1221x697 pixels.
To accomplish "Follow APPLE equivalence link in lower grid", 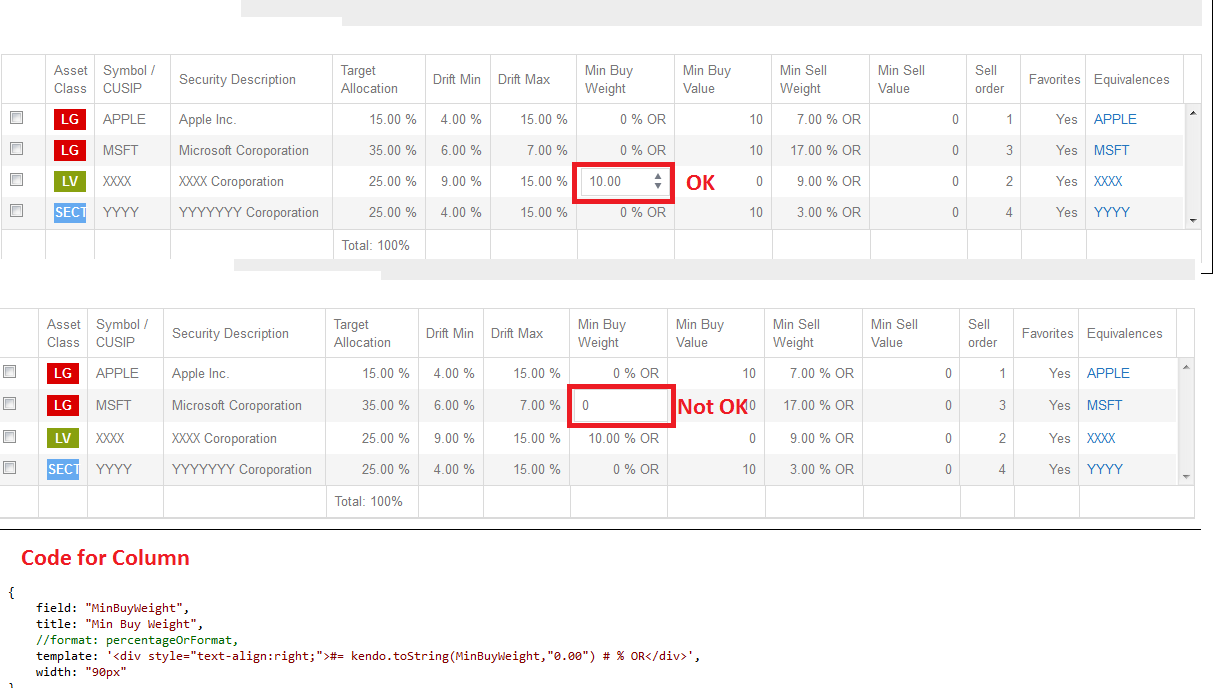I will coord(1108,373).
